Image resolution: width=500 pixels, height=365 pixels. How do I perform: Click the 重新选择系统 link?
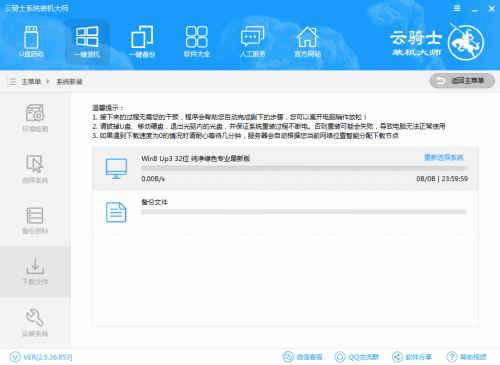tap(444, 157)
